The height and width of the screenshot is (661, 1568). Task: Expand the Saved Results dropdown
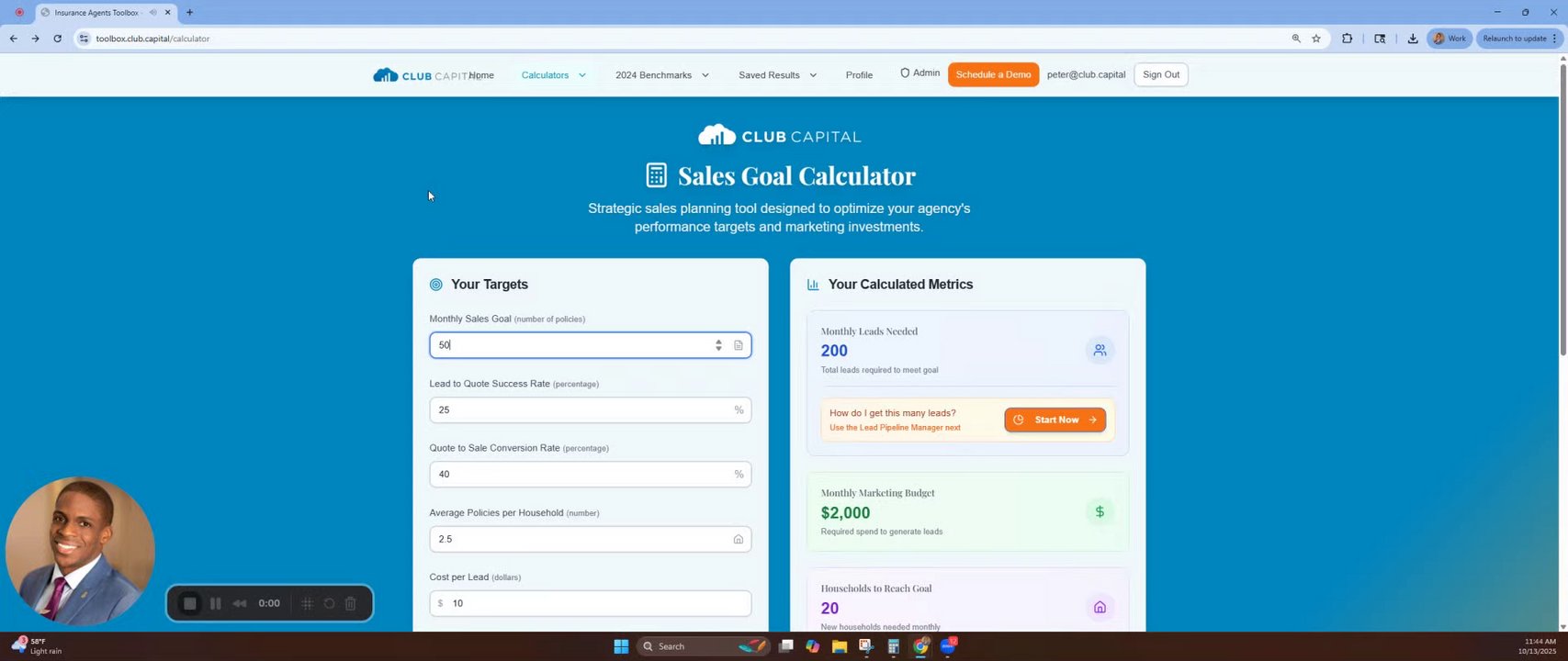[777, 75]
